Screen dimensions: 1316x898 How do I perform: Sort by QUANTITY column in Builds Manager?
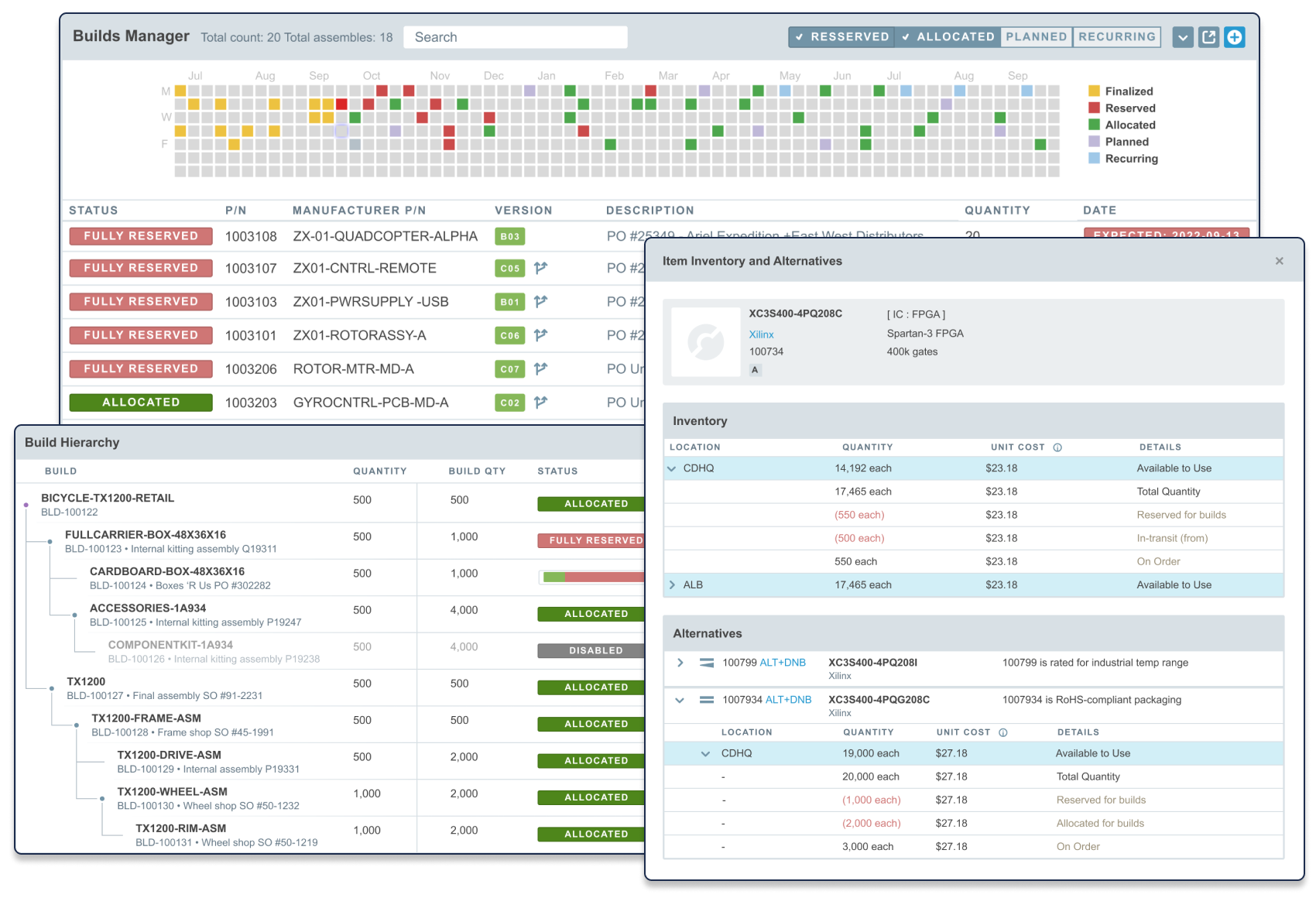[997, 211]
